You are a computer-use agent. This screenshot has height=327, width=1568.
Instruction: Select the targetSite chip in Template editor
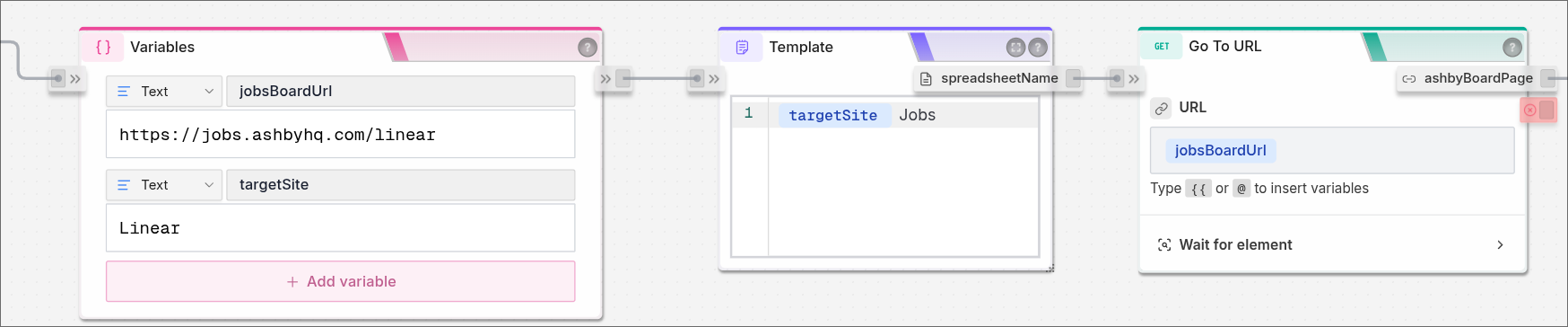click(x=833, y=115)
